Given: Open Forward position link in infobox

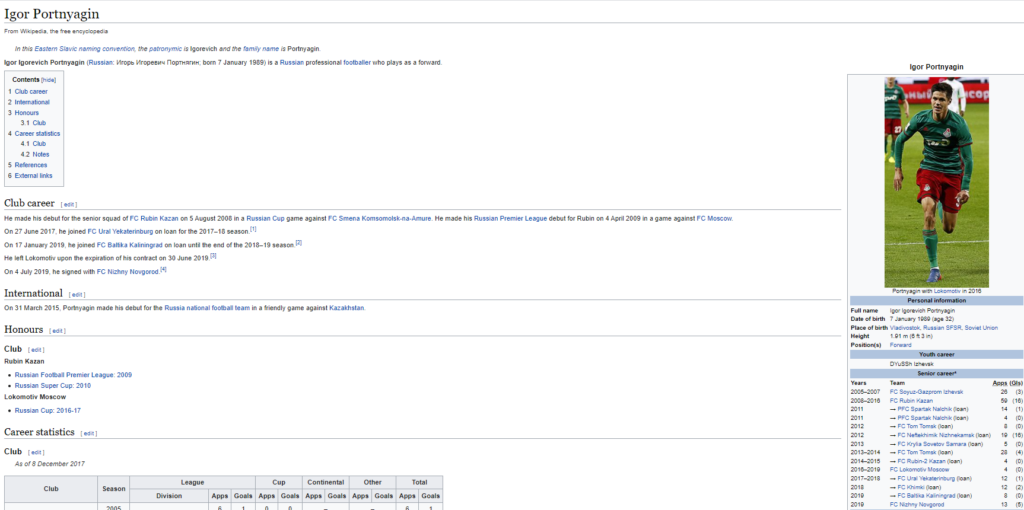Looking at the screenshot, I should coord(901,345).
